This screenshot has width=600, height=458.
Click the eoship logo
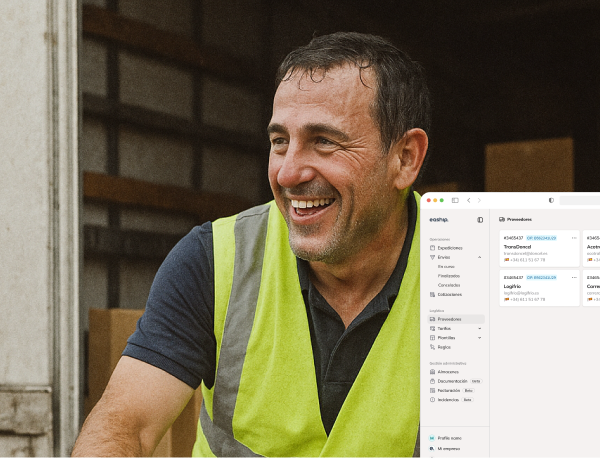click(439, 220)
